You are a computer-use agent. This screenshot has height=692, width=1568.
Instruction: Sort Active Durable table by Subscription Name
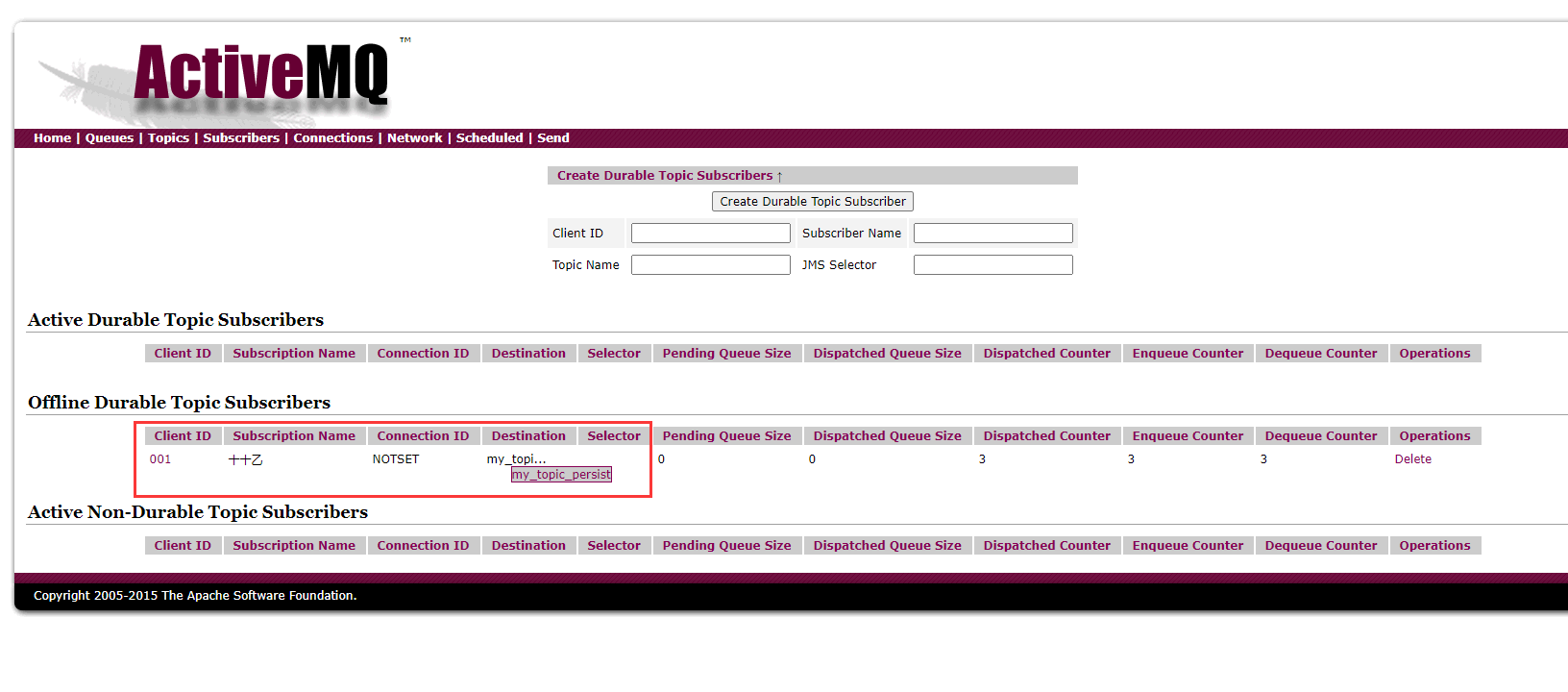(294, 354)
